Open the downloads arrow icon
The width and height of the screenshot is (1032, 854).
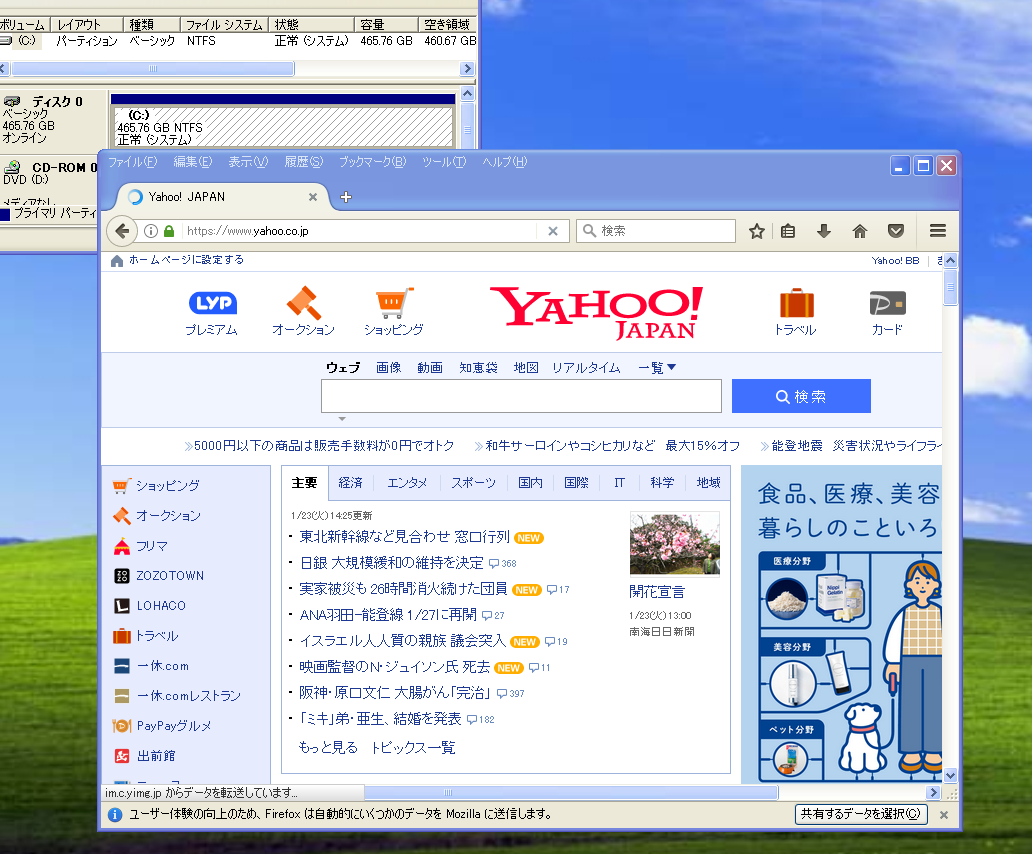(823, 231)
